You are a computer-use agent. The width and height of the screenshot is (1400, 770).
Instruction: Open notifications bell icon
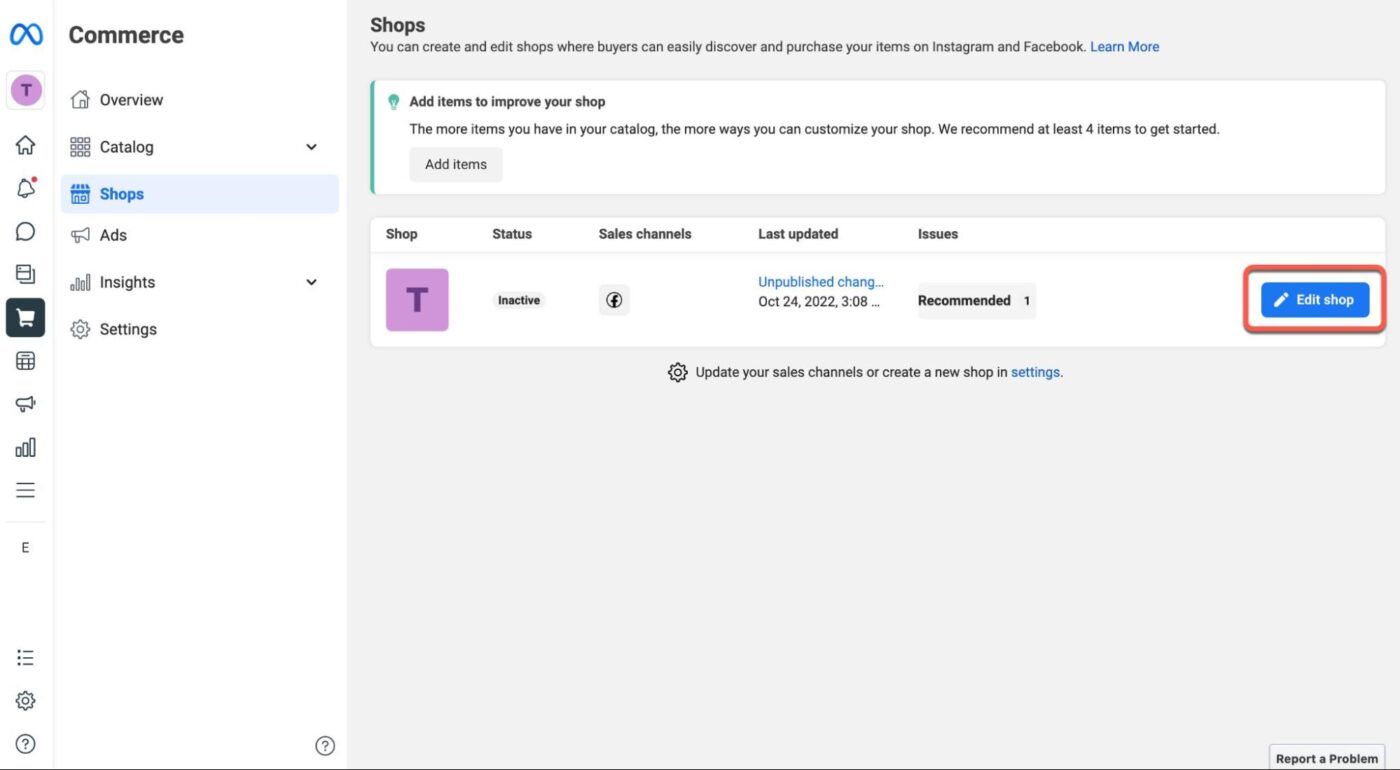point(26,188)
